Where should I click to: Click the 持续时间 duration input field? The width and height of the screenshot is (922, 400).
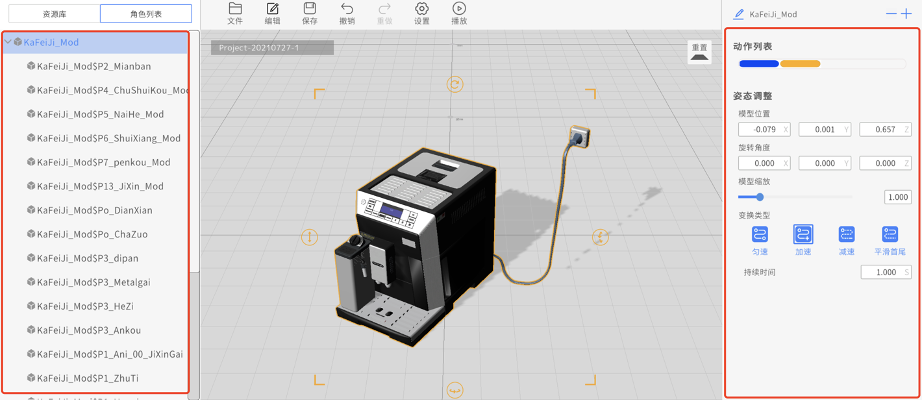(x=887, y=272)
